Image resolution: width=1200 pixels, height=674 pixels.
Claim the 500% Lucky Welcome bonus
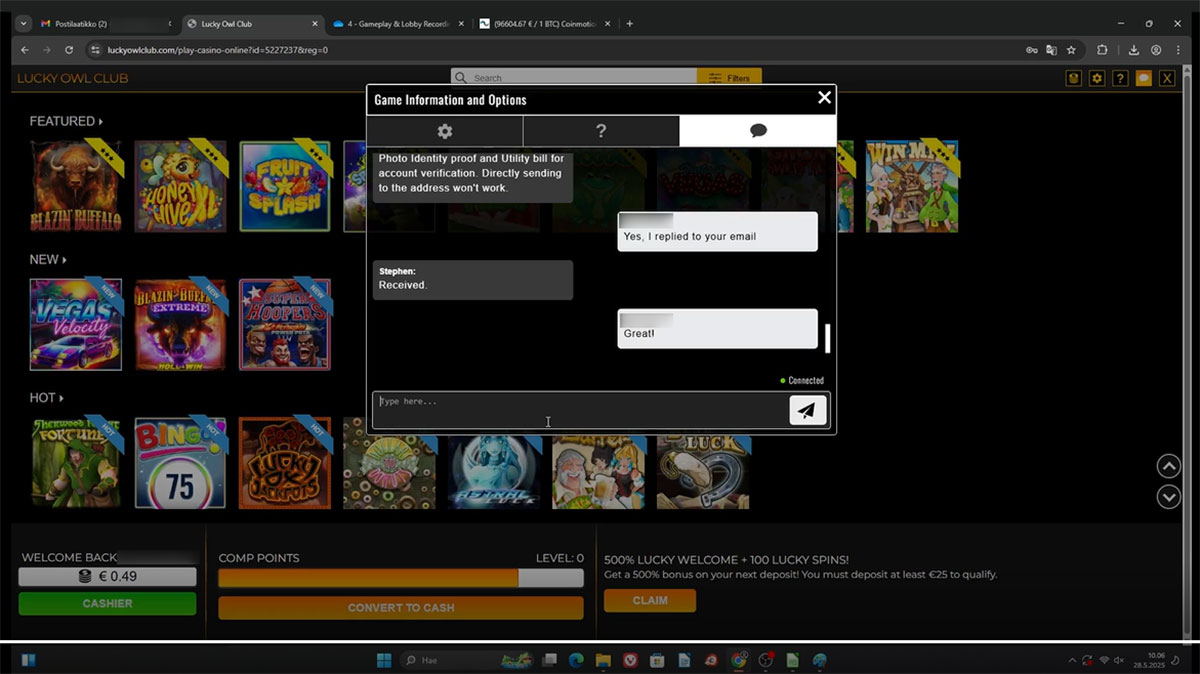coord(650,600)
